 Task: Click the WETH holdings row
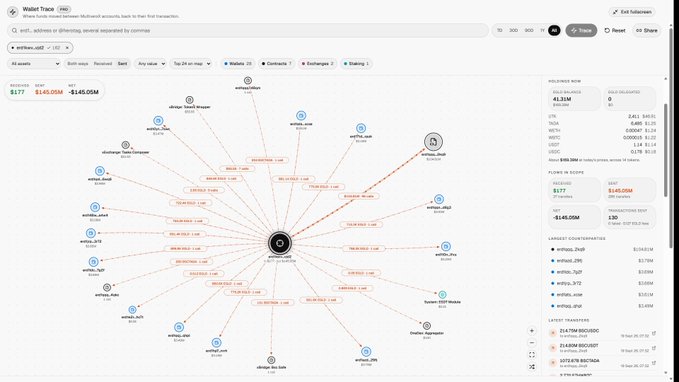coord(602,130)
